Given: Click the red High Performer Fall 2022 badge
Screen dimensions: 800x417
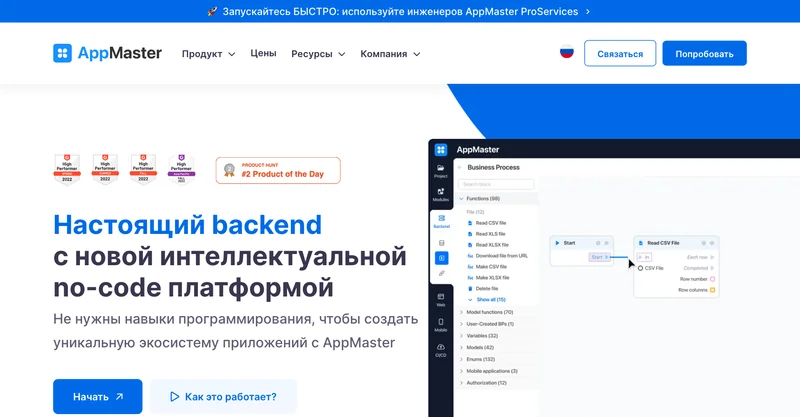Looking at the screenshot, I should [143, 169].
